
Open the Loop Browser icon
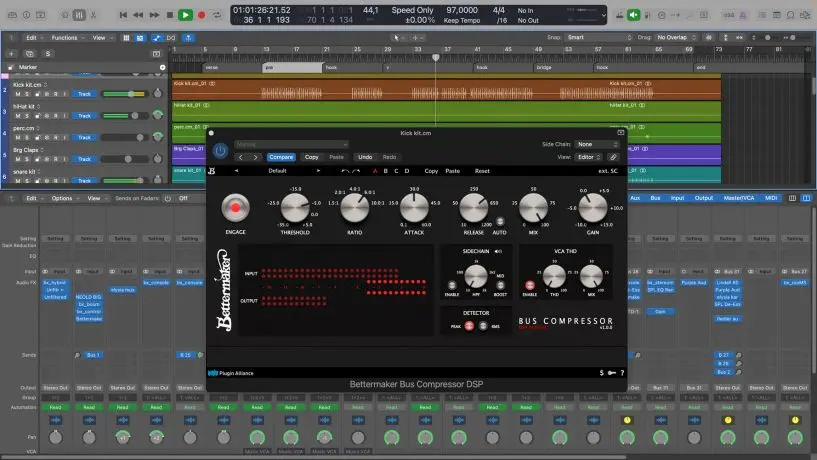pos(790,15)
